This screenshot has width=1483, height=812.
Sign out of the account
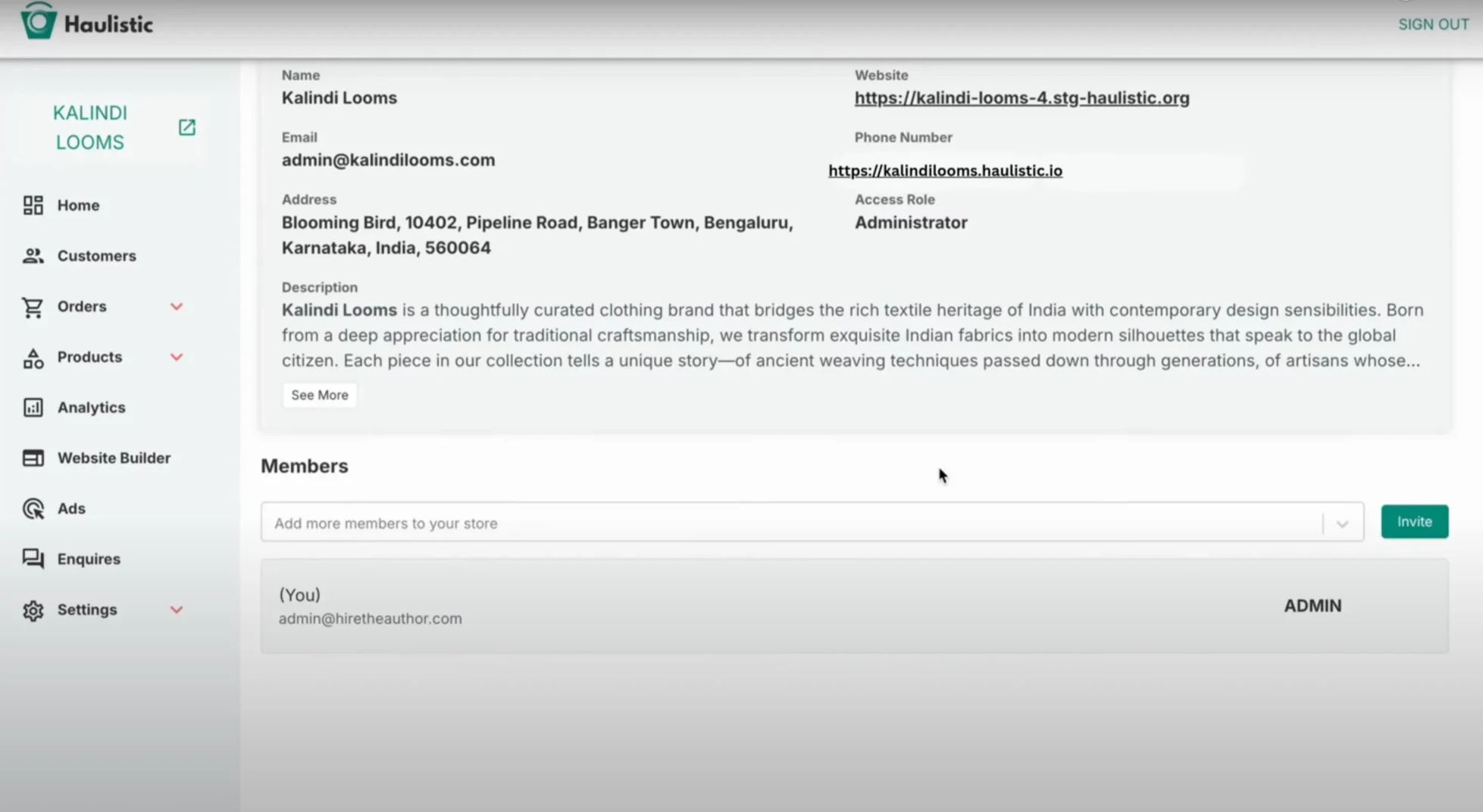coord(1433,24)
